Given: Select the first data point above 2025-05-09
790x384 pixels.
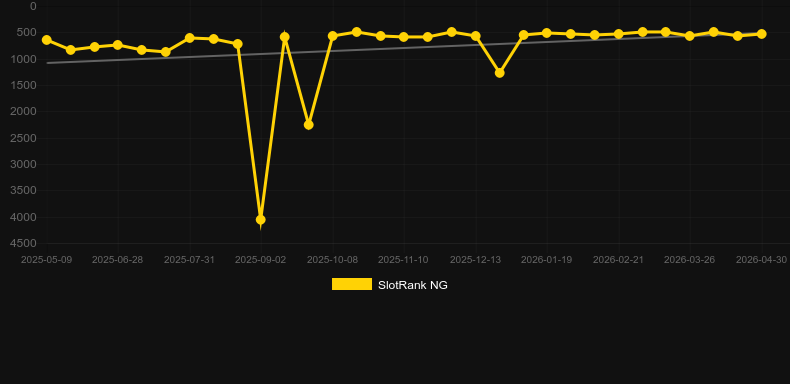Looking at the screenshot, I should (x=46, y=40).
